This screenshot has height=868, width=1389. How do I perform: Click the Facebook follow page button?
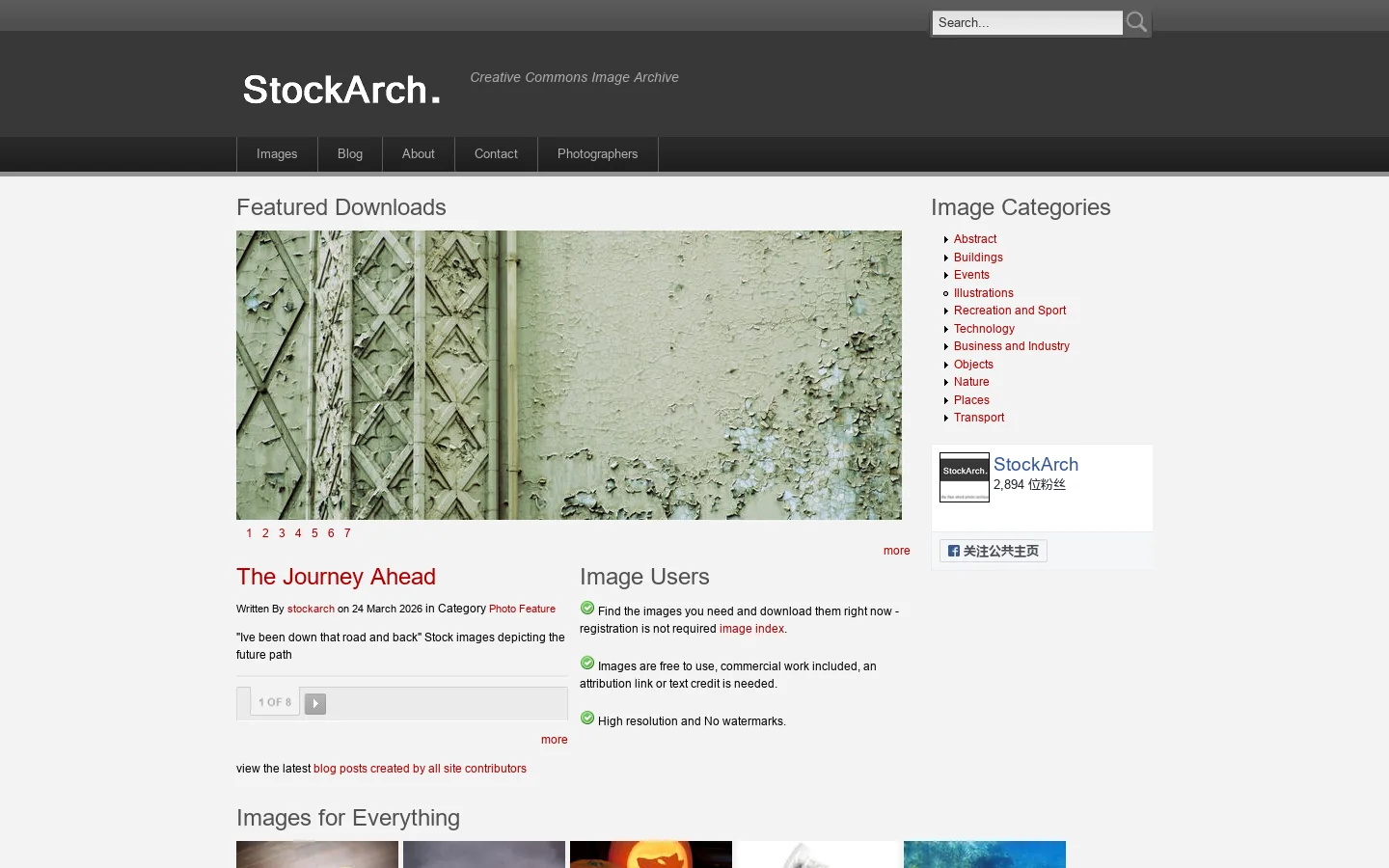click(x=994, y=551)
